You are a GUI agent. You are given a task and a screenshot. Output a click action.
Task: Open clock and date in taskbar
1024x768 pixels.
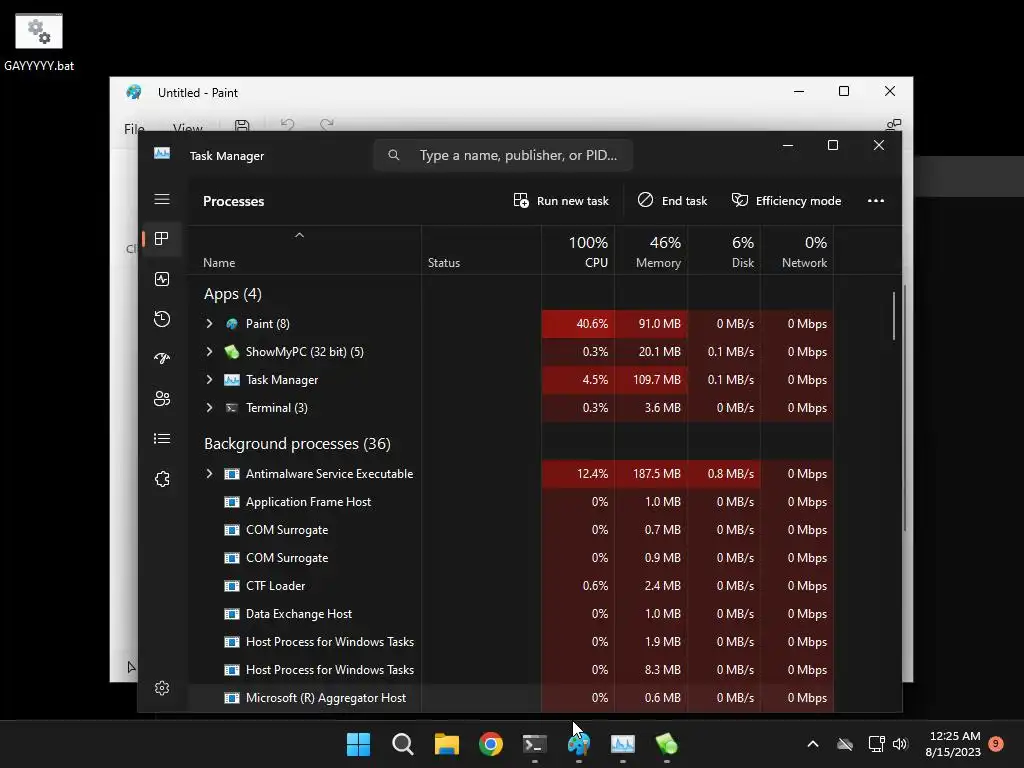(953, 744)
